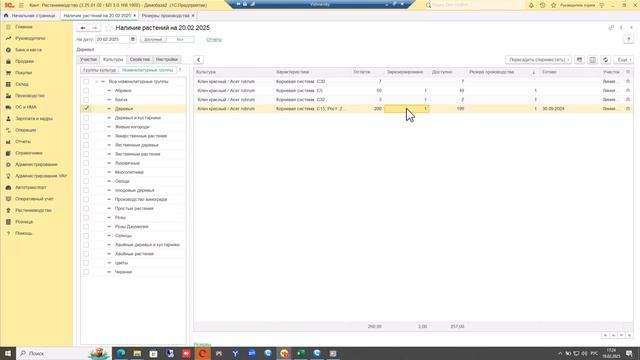
Task: Open Растениеводство section in sidebar
Action: pyautogui.click(x=33, y=210)
